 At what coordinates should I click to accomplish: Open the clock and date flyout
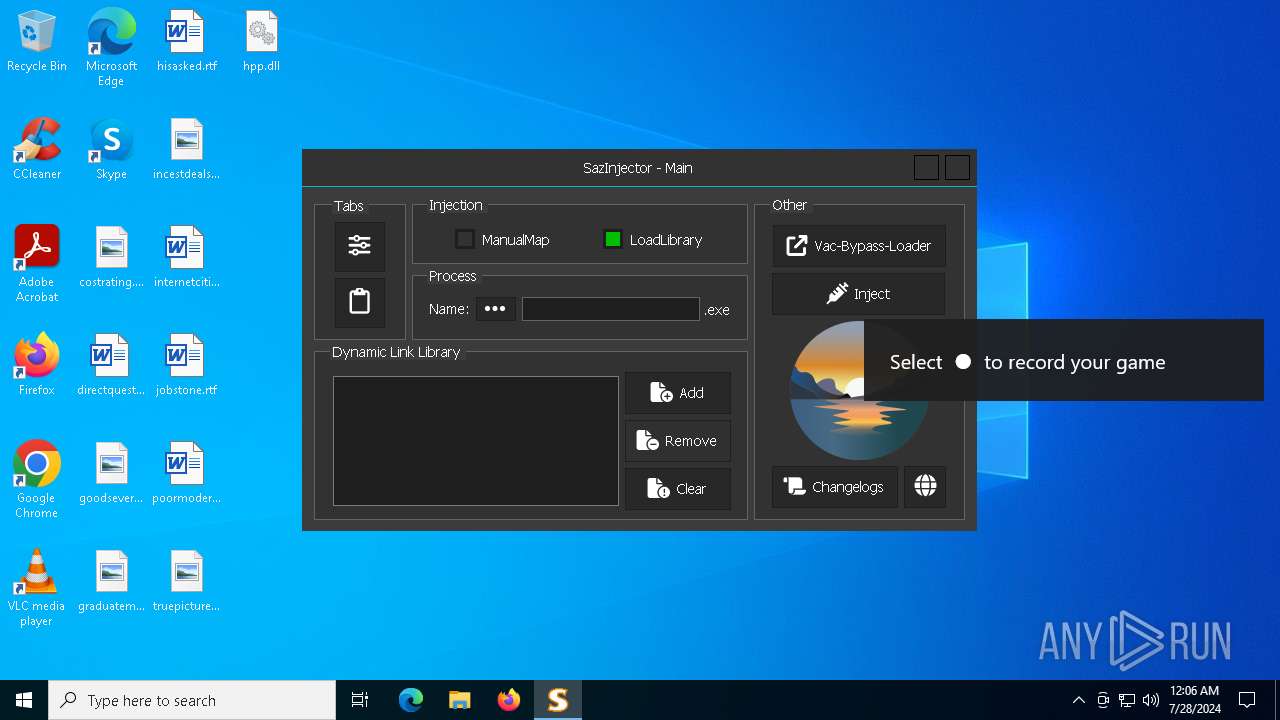click(1194, 700)
